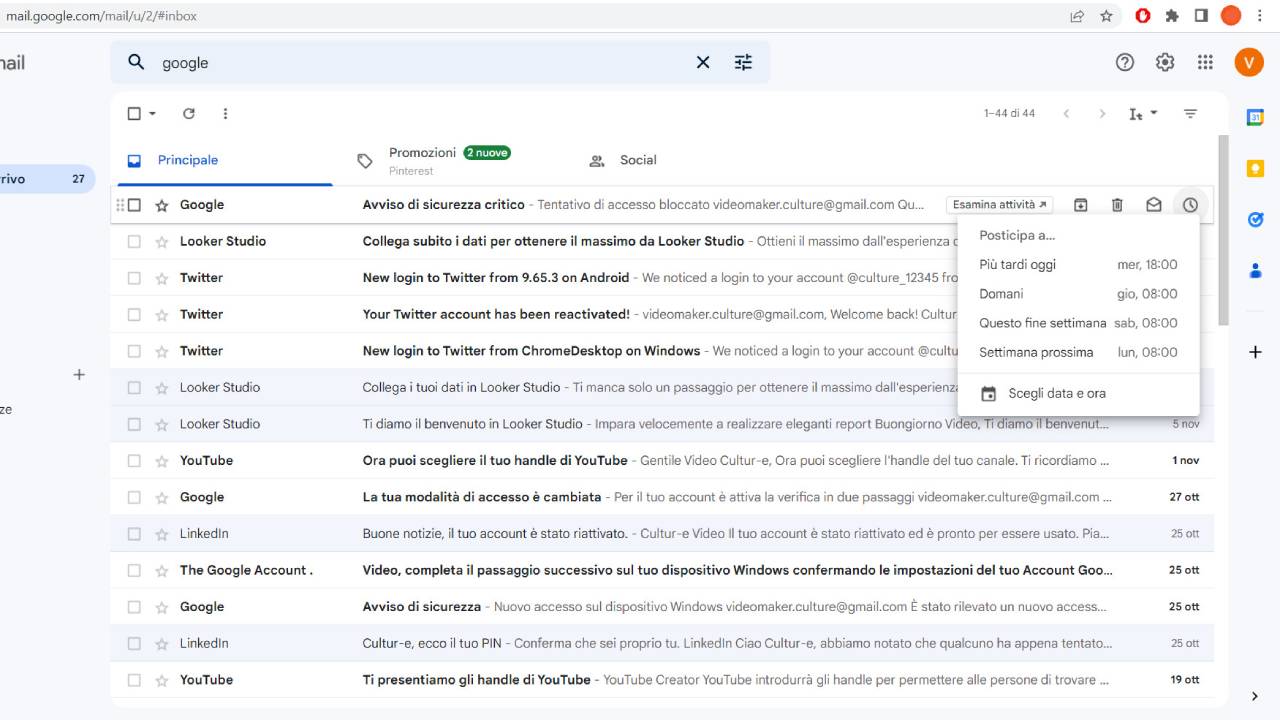
Task: Click the snooze clock icon
Action: 1190,205
